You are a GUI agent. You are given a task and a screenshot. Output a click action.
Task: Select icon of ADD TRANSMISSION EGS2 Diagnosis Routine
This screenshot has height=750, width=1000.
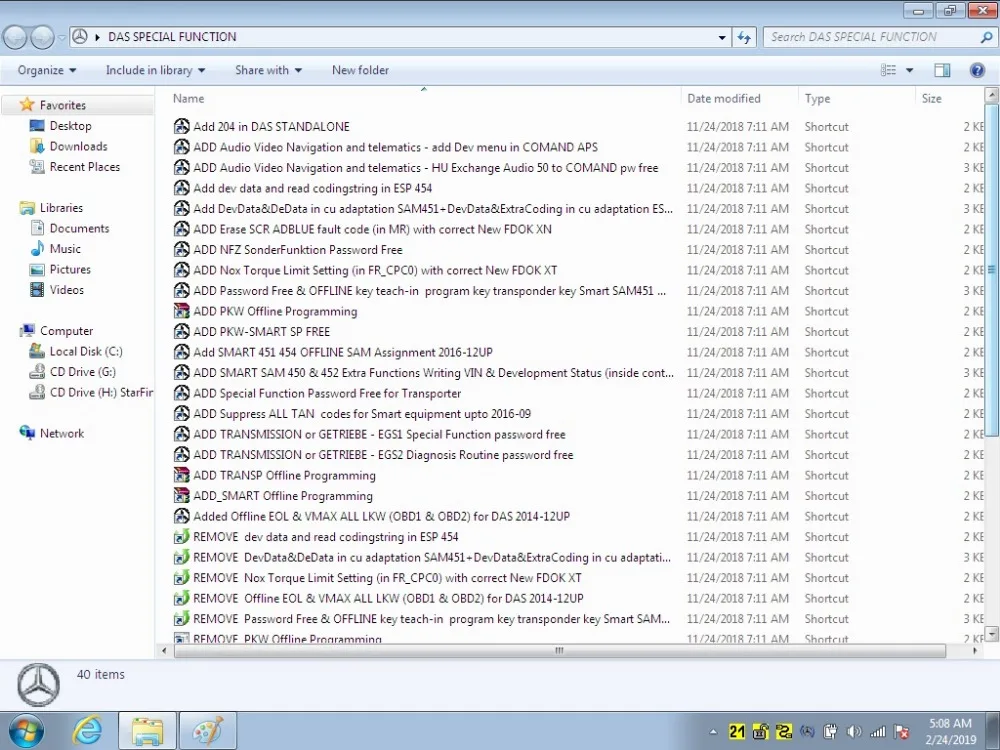tap(182, 454)
